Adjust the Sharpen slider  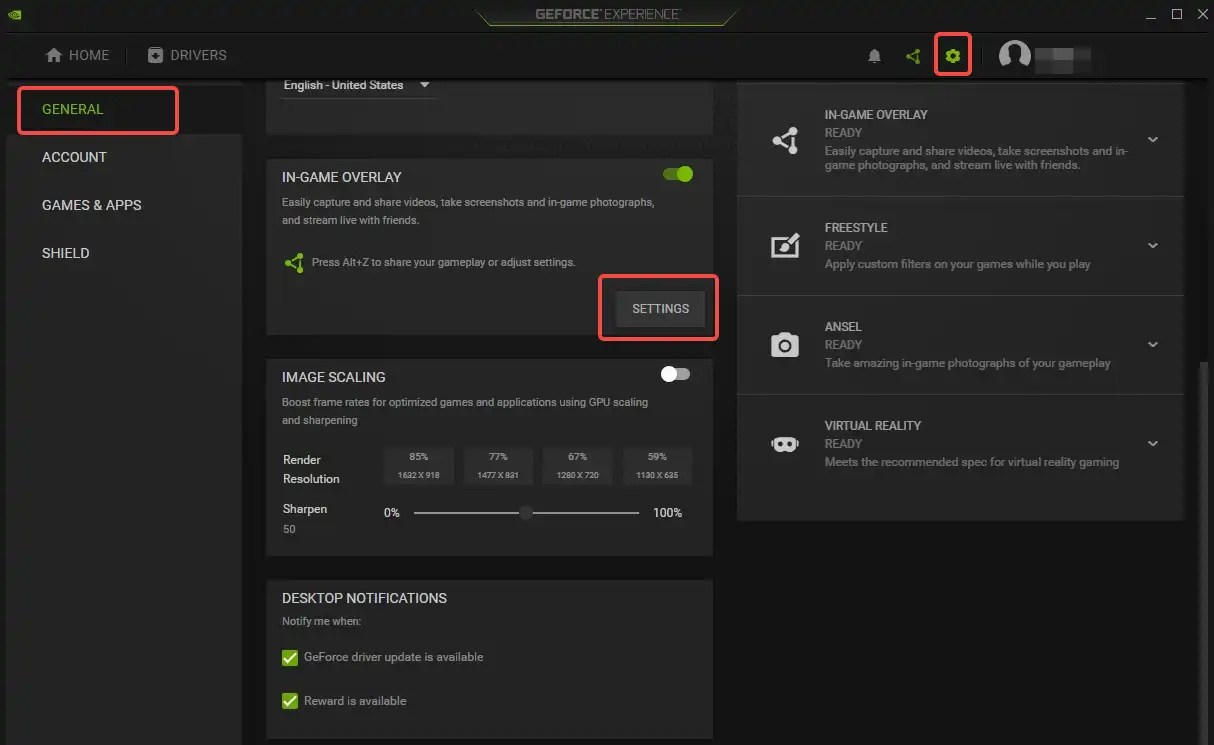[x=526, y=512]
